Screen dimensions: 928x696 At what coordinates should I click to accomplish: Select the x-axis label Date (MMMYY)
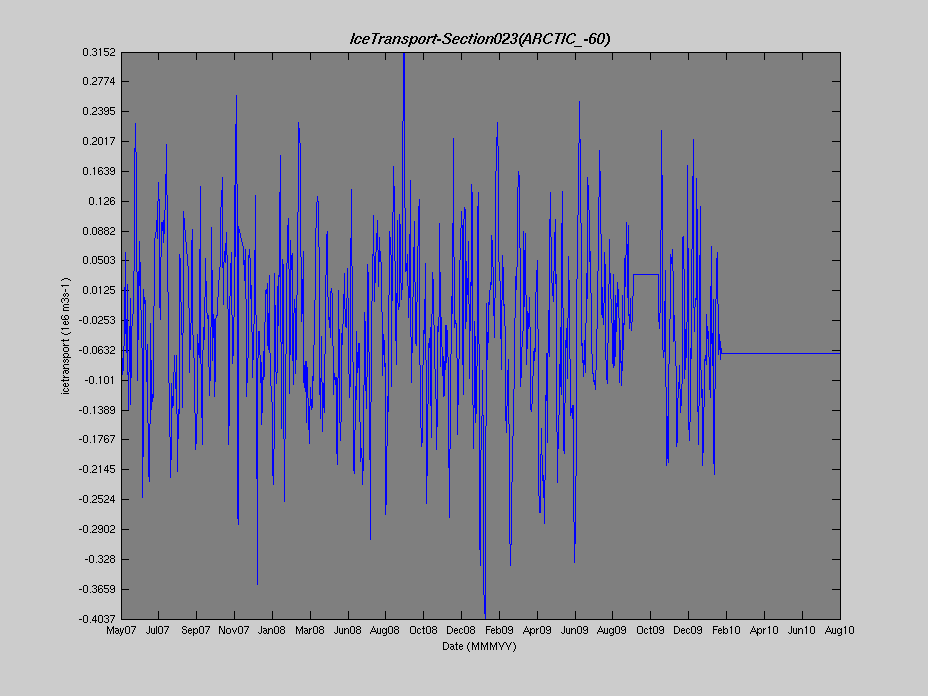(479, 646)
